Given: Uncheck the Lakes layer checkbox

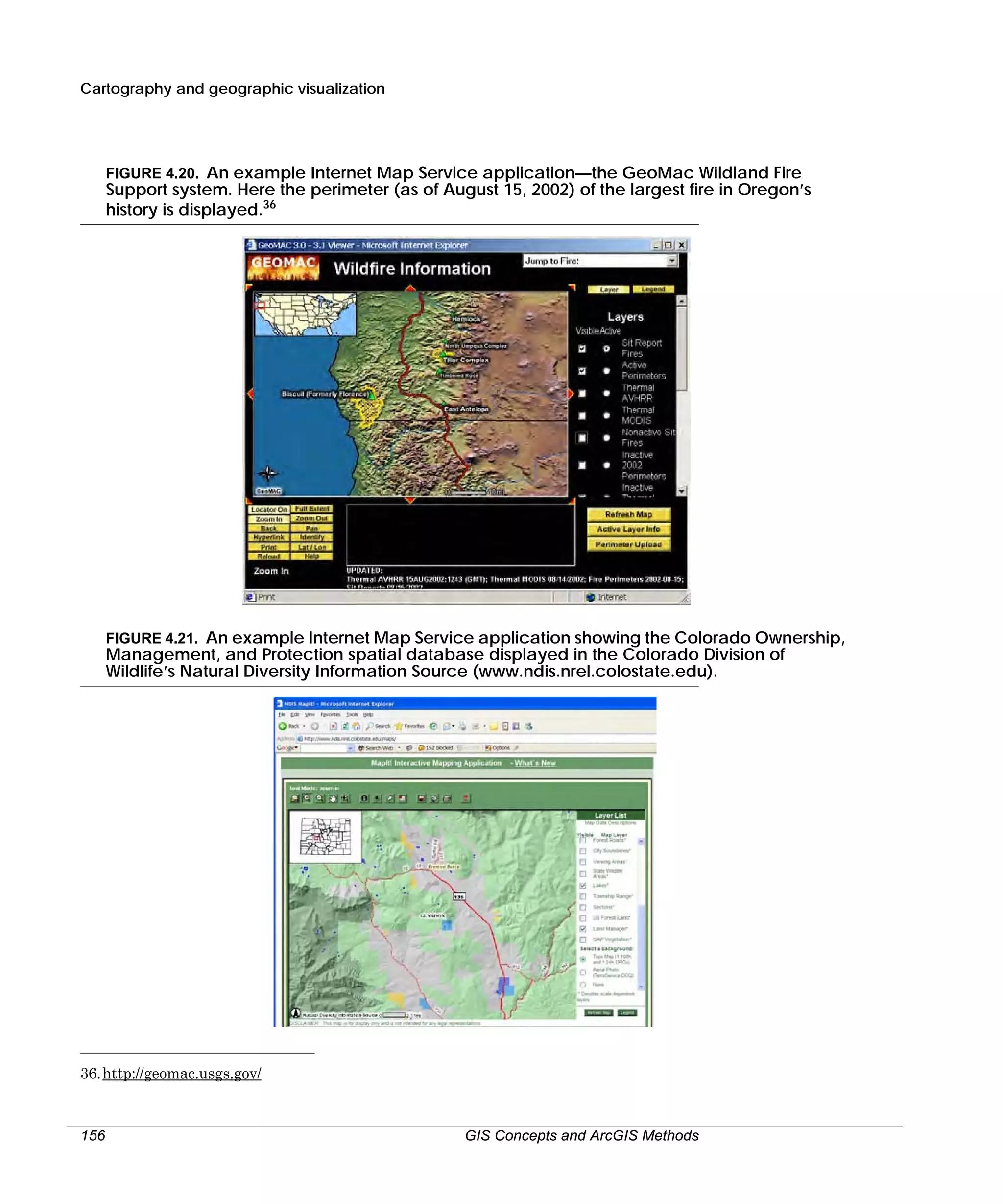Looking at the screenshot, I should pos(583,886).
